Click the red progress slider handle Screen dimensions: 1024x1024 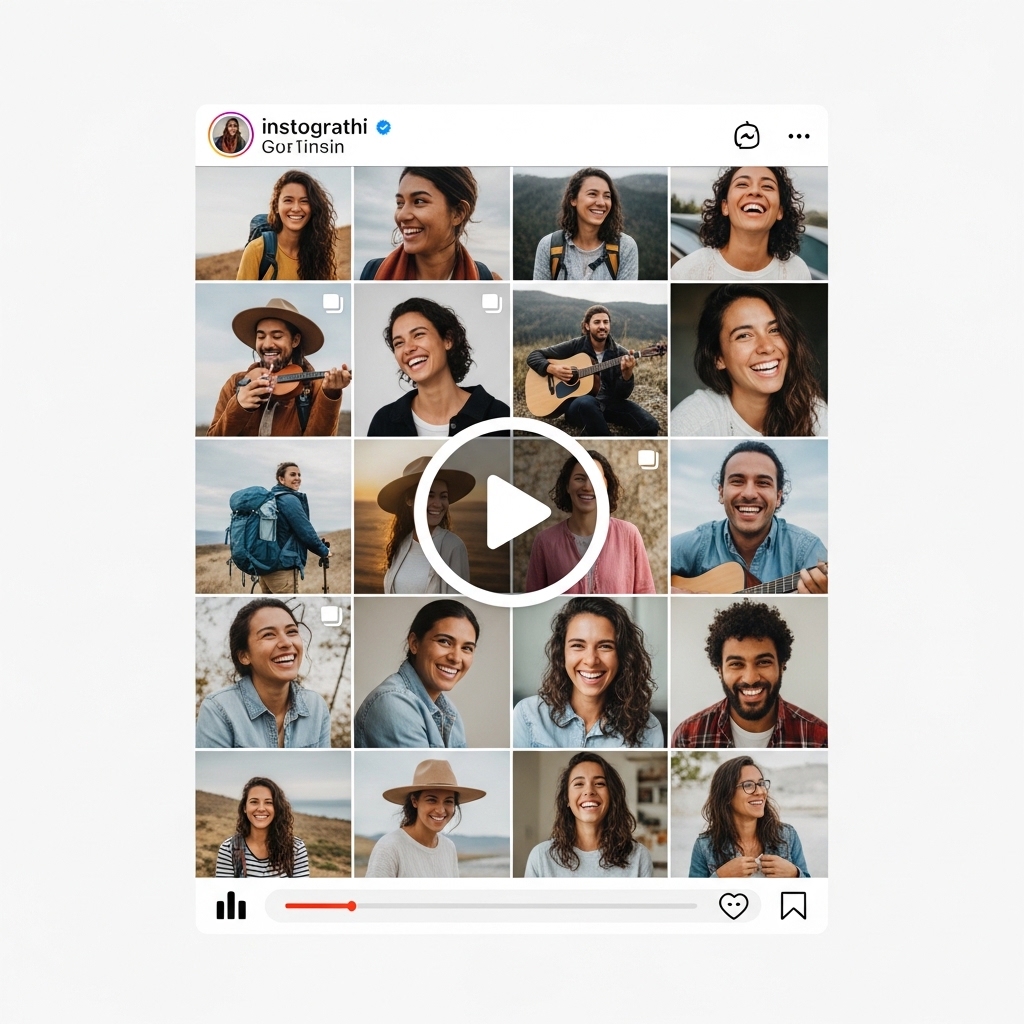pyautogui.click(x=351, y=906)
